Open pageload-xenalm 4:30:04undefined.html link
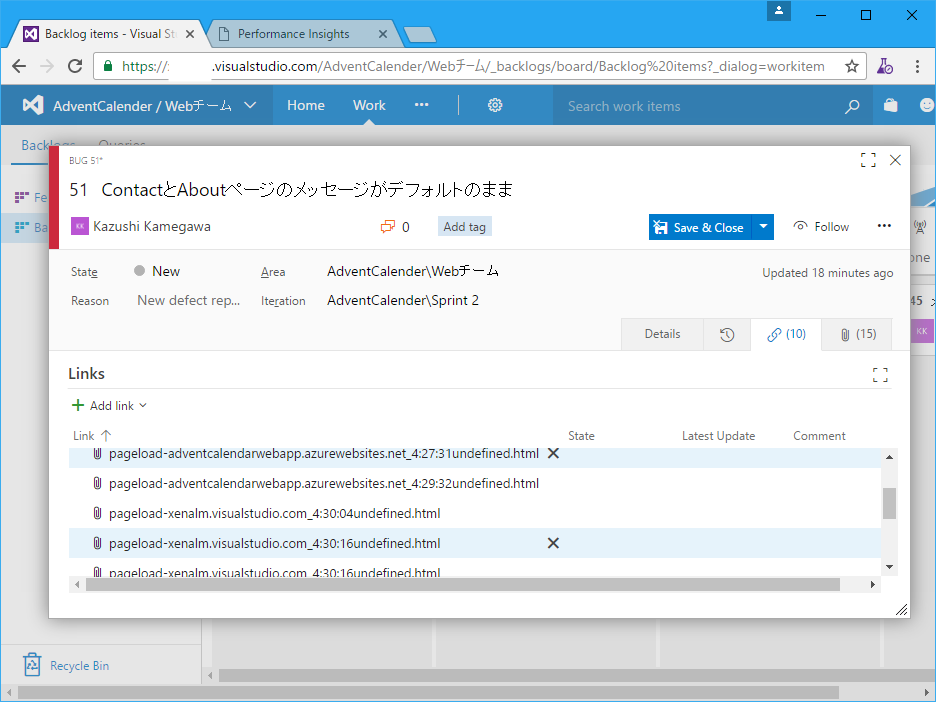This screenshot has height=702, width=936. tap(275, 513)
